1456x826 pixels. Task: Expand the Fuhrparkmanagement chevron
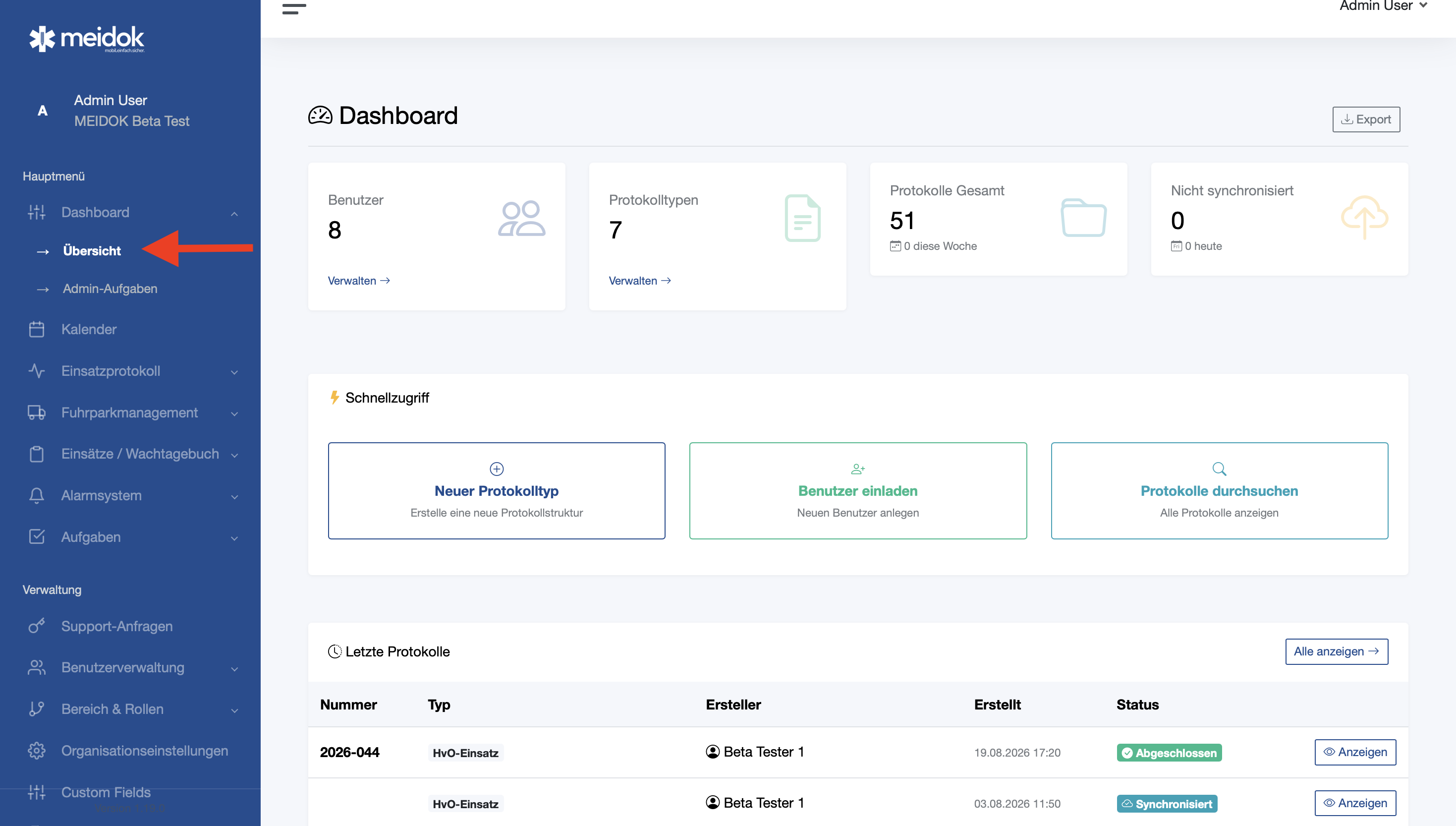(234, 413)
